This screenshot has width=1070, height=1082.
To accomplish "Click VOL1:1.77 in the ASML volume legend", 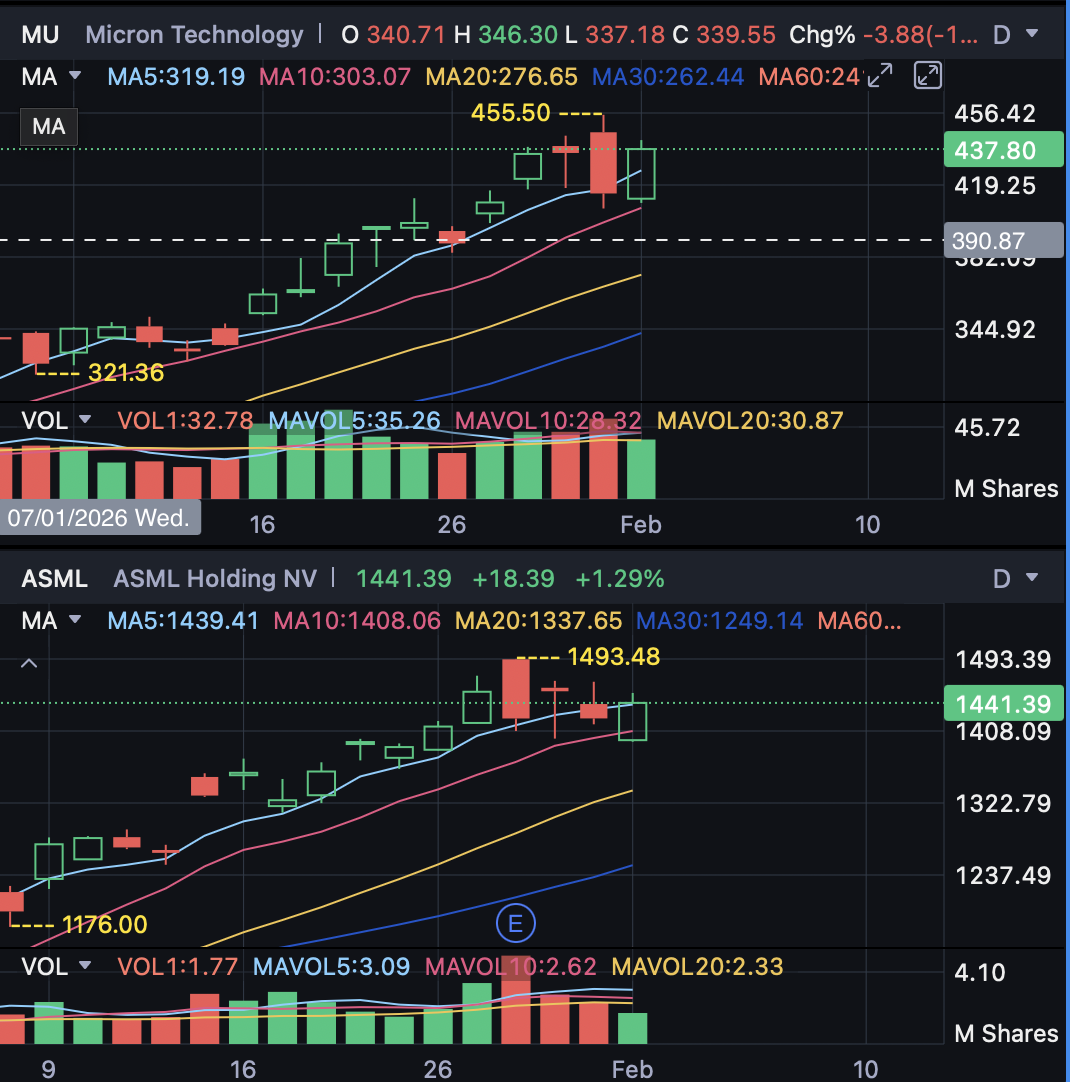I will [177, 966].
